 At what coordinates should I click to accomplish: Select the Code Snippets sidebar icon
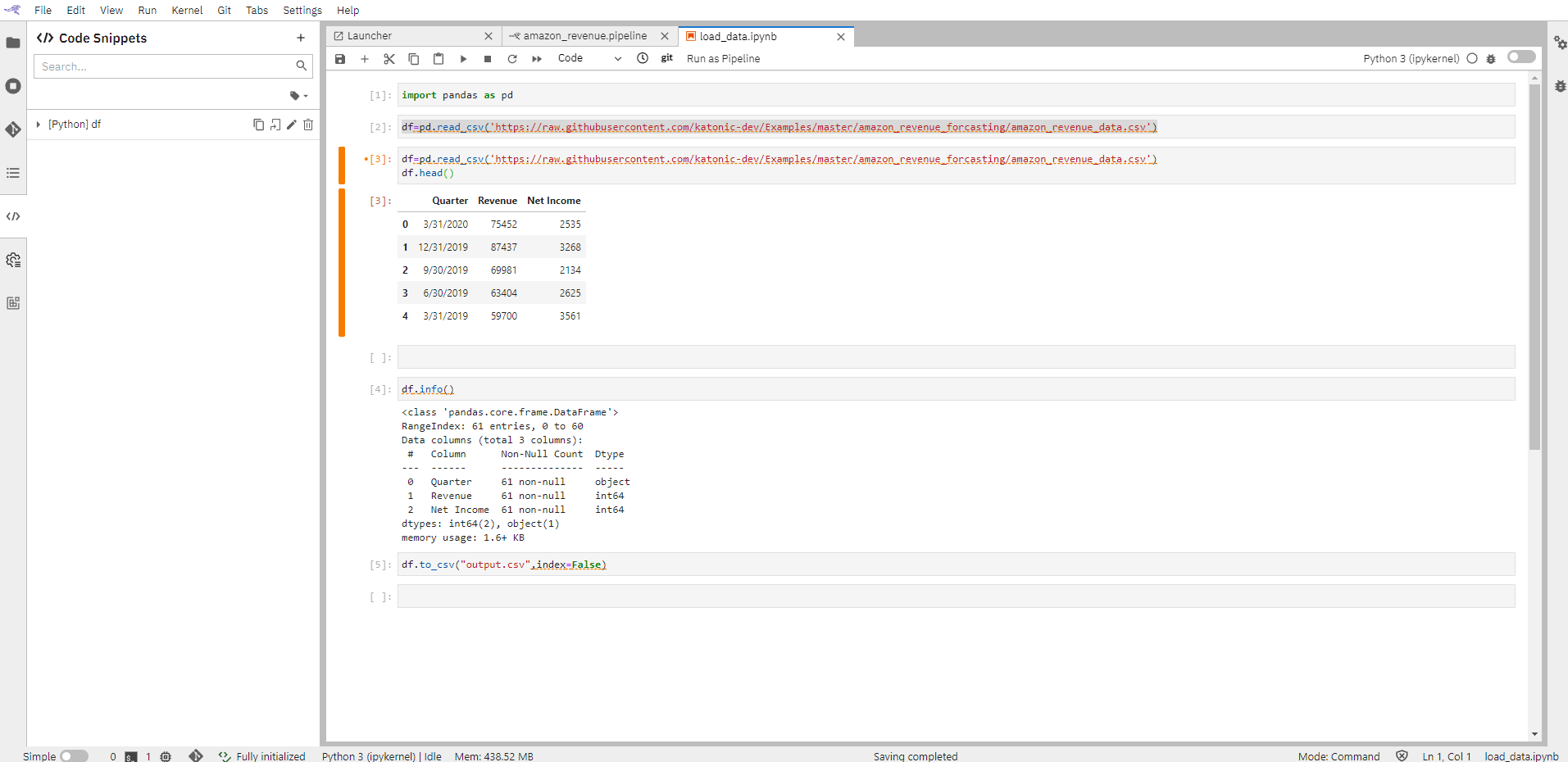click(13, 216)
